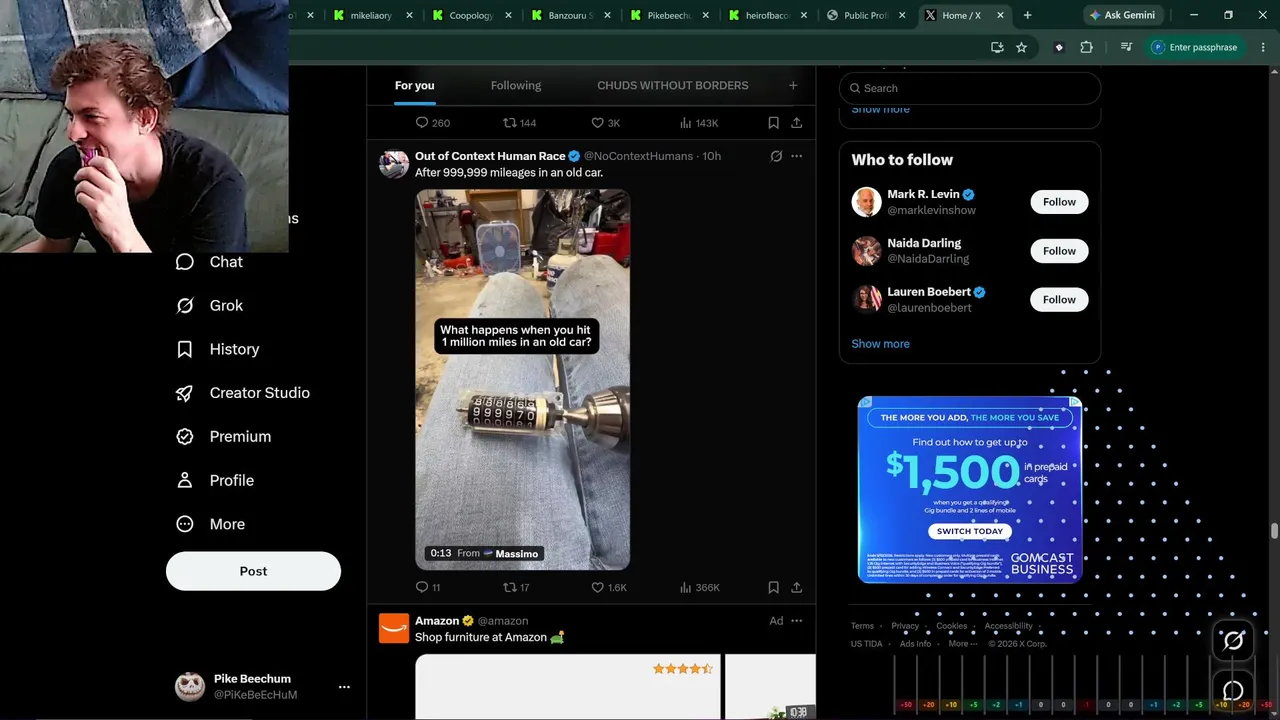This screenshot has height=720, width=1280.
Task: Open browser media controls icon
Action: pyautogui.click(x=1126, y=47)
